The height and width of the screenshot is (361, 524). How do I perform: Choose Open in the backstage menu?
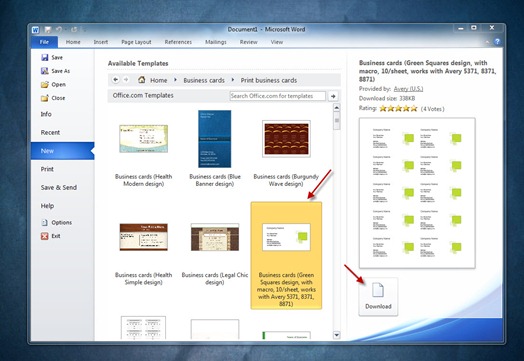53,85
